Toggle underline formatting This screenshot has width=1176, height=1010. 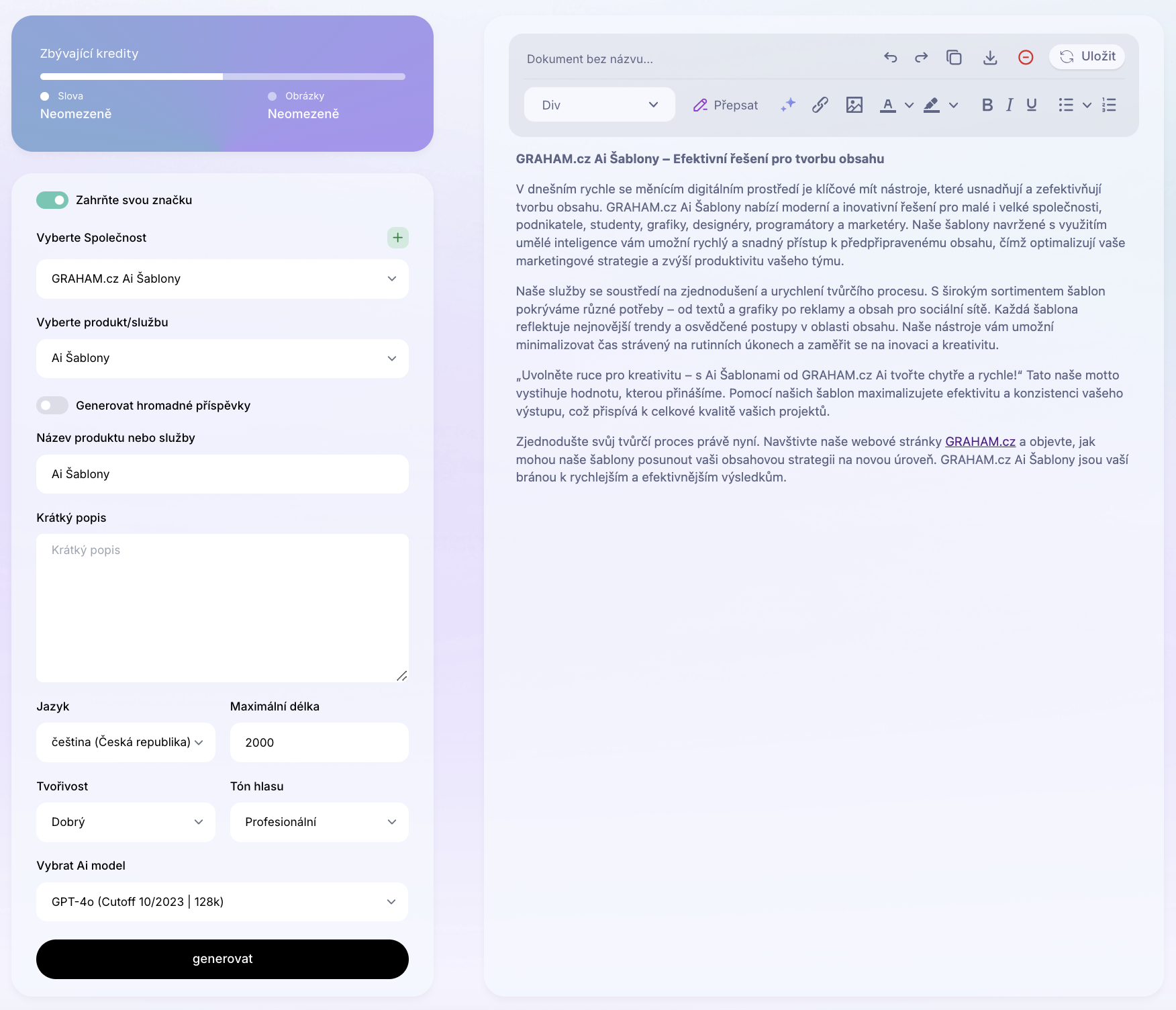1032,105
